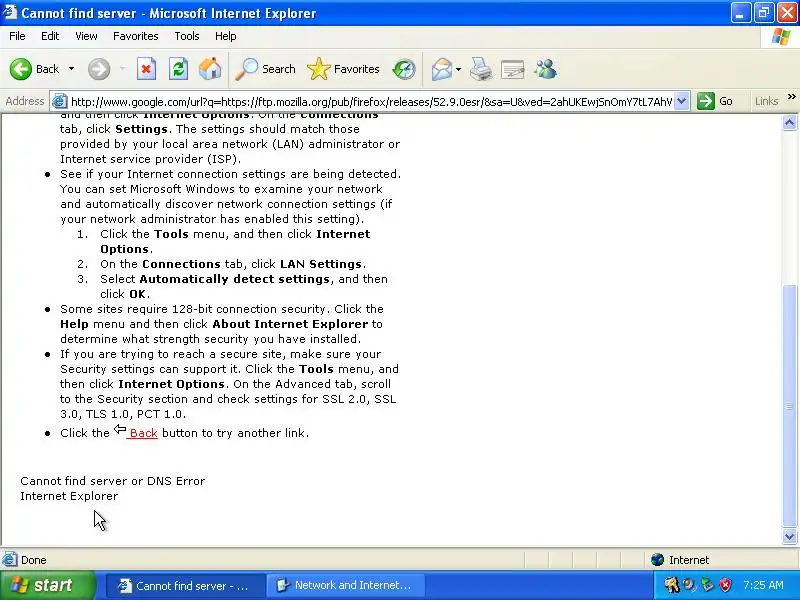Image resolution: width=800 pixels, height=600 pixels.
Task: Click 'Cannot find server or DNS Error' text
Action: [112, 481]
